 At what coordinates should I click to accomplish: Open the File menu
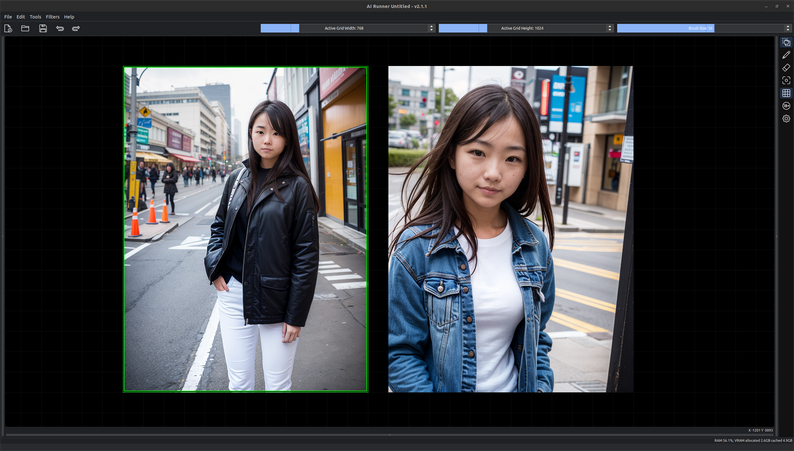(x=8, y=17)
